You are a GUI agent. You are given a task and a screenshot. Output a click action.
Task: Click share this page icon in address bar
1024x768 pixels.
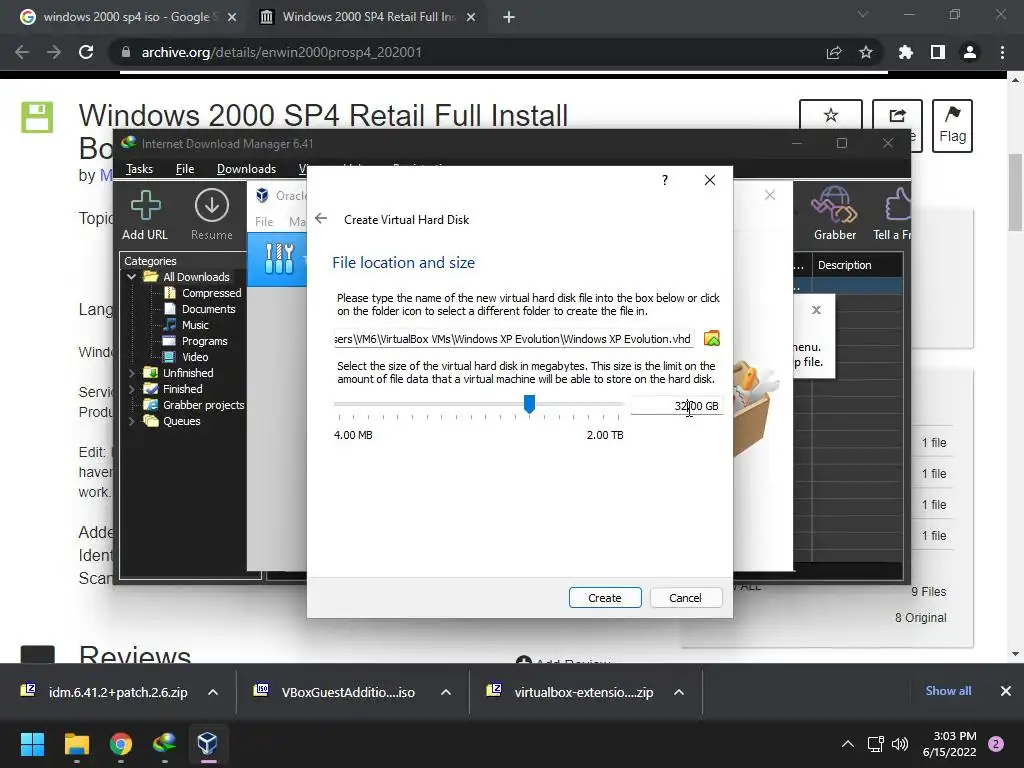[834, 52]
